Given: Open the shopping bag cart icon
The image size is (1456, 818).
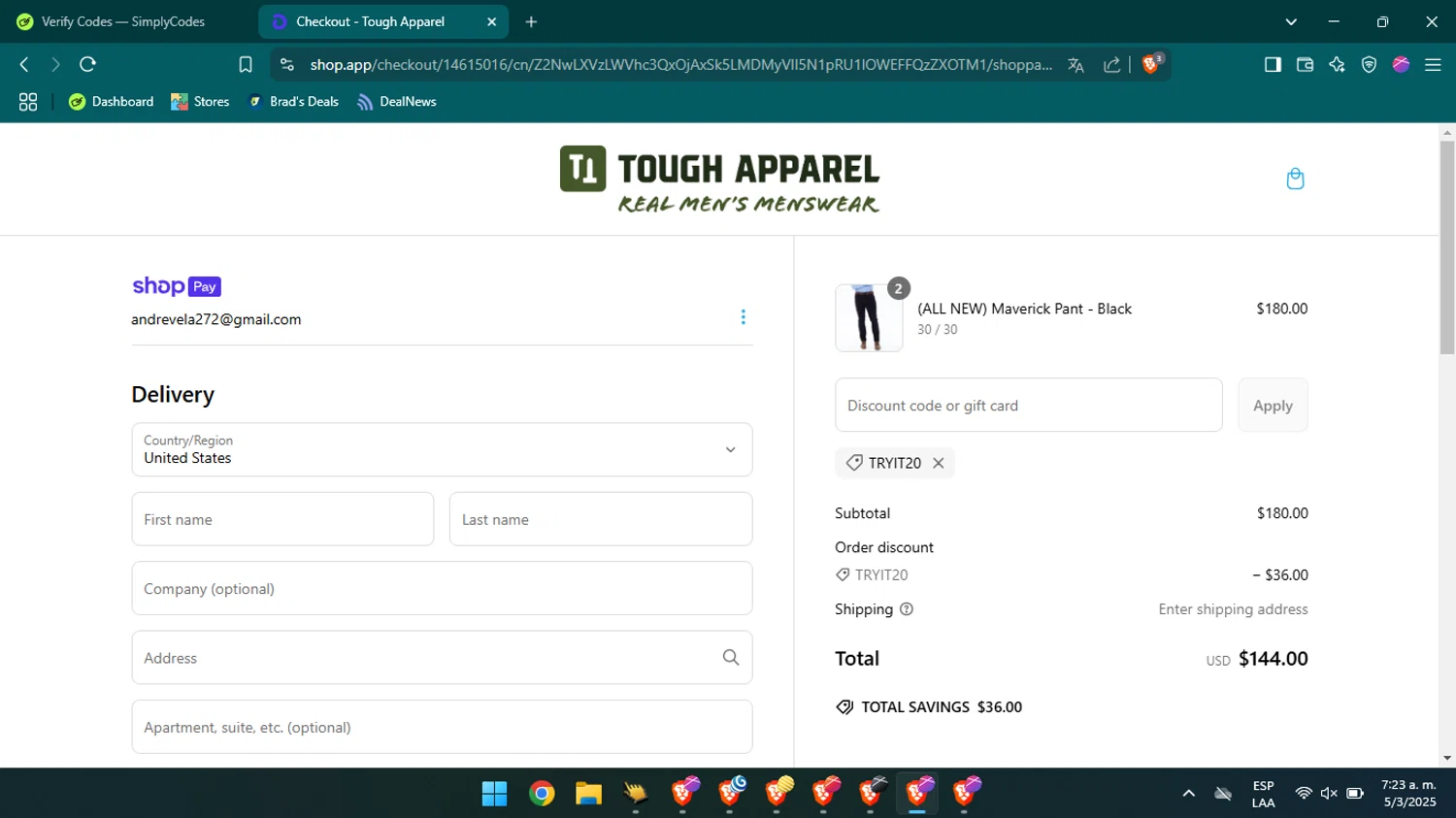Looking at the screenshot, I should (x=1295, y=179).
